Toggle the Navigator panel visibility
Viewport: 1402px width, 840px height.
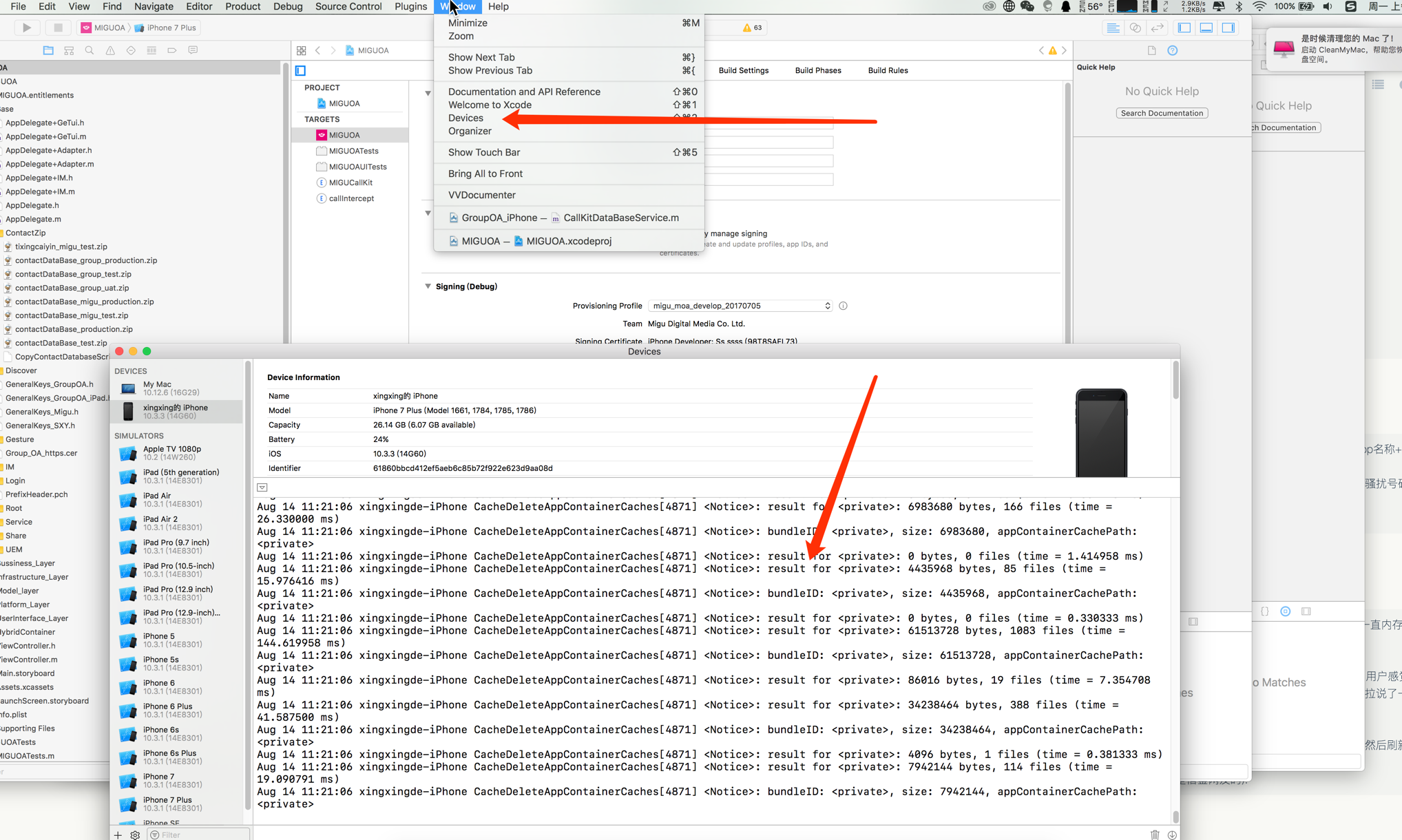pos(1184,28)
